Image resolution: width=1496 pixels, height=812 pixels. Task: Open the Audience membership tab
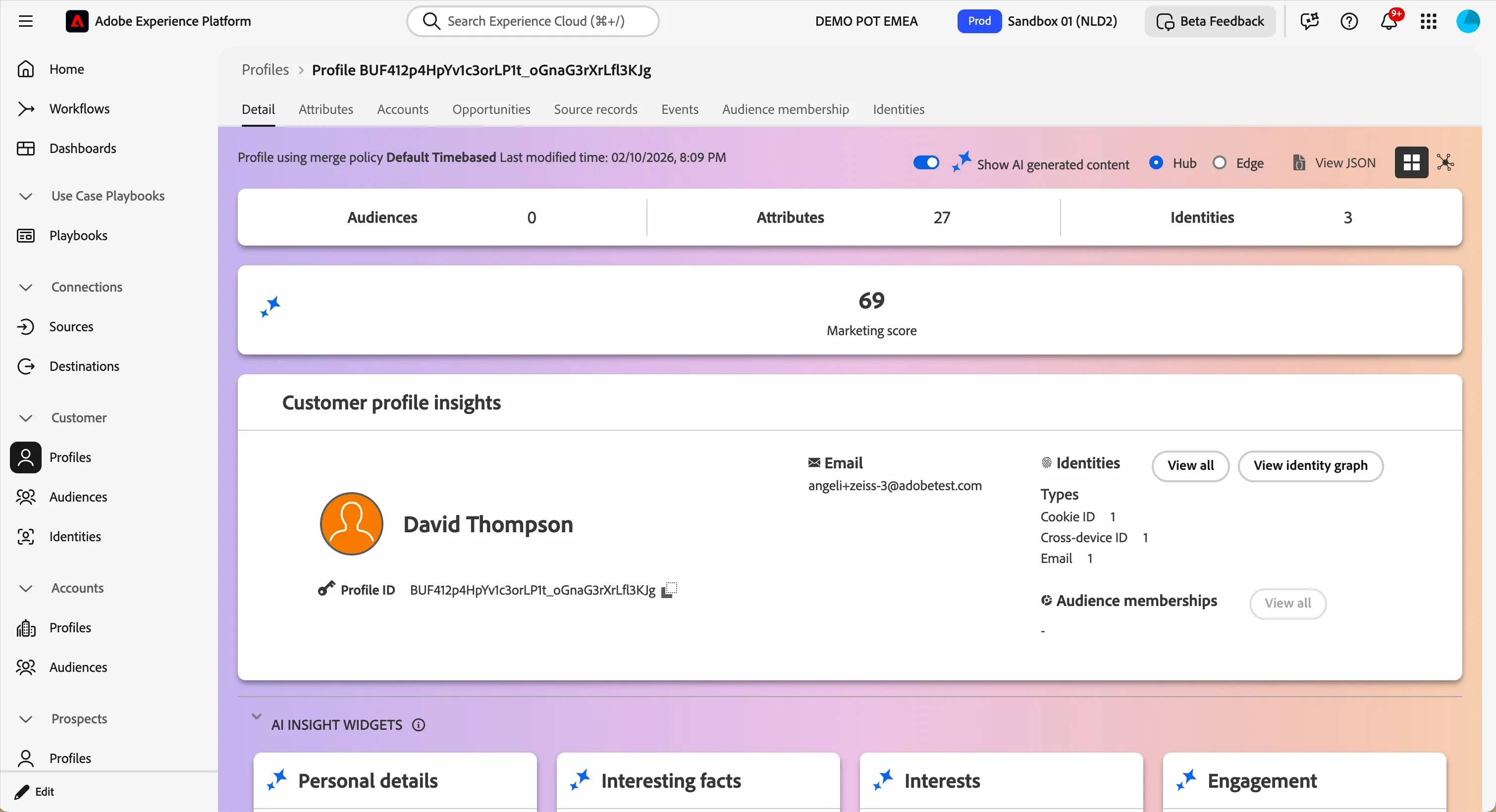[785, 109]
